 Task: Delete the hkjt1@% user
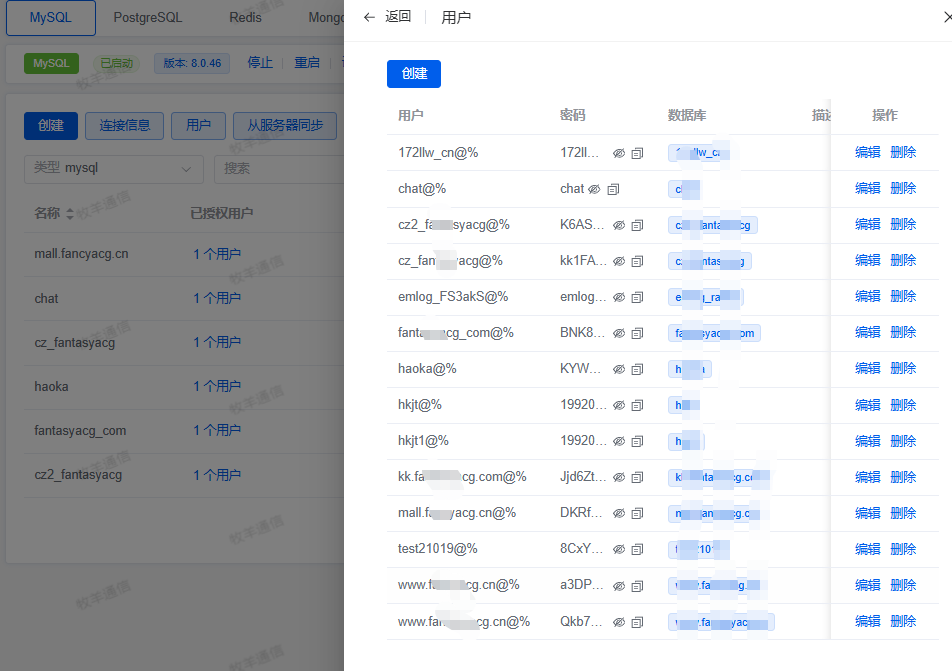(903, 441)
